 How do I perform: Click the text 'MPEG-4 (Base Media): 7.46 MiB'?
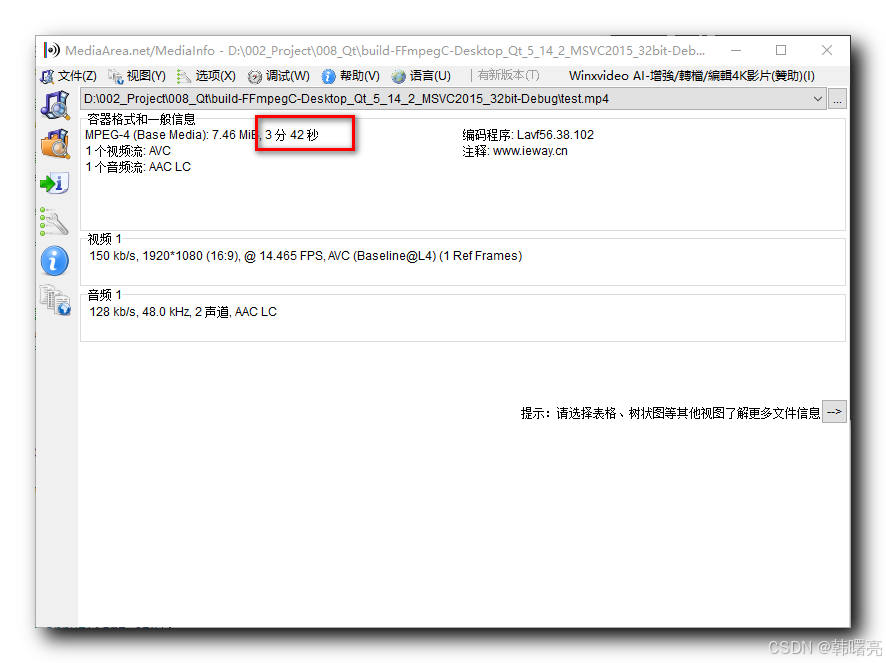[171, 135]
